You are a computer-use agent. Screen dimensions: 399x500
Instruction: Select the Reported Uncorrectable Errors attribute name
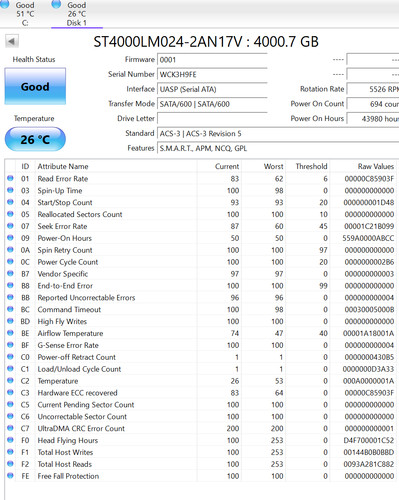click(86, 298)
